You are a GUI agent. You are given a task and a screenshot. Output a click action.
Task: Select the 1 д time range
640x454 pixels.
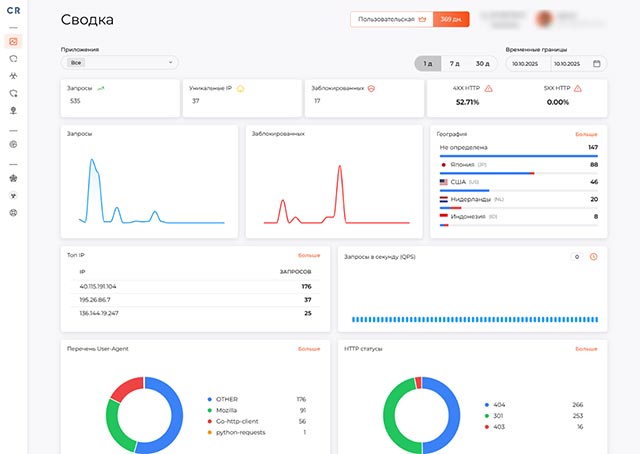tap(428, 63)
